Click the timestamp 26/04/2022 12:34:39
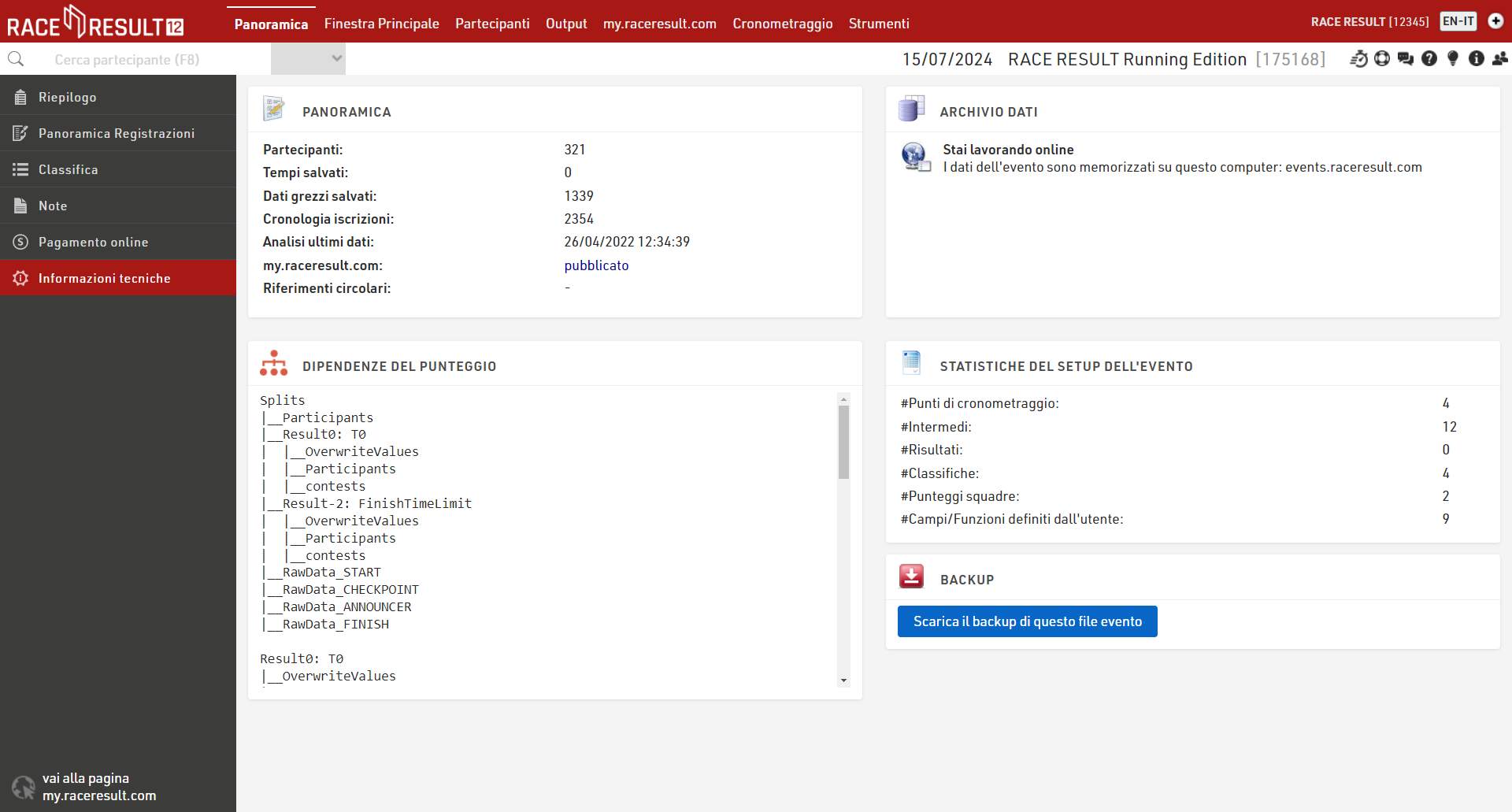 coord(627,242)
